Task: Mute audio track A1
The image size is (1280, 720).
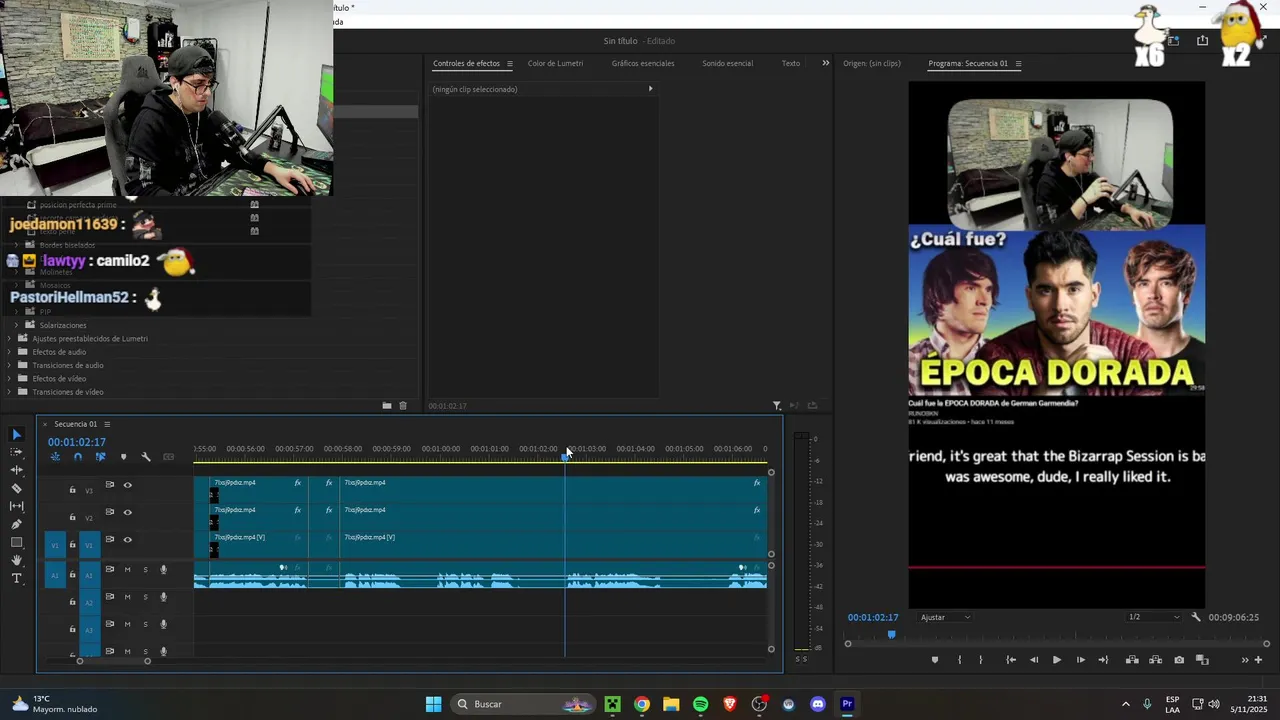Action: point(127,570)
